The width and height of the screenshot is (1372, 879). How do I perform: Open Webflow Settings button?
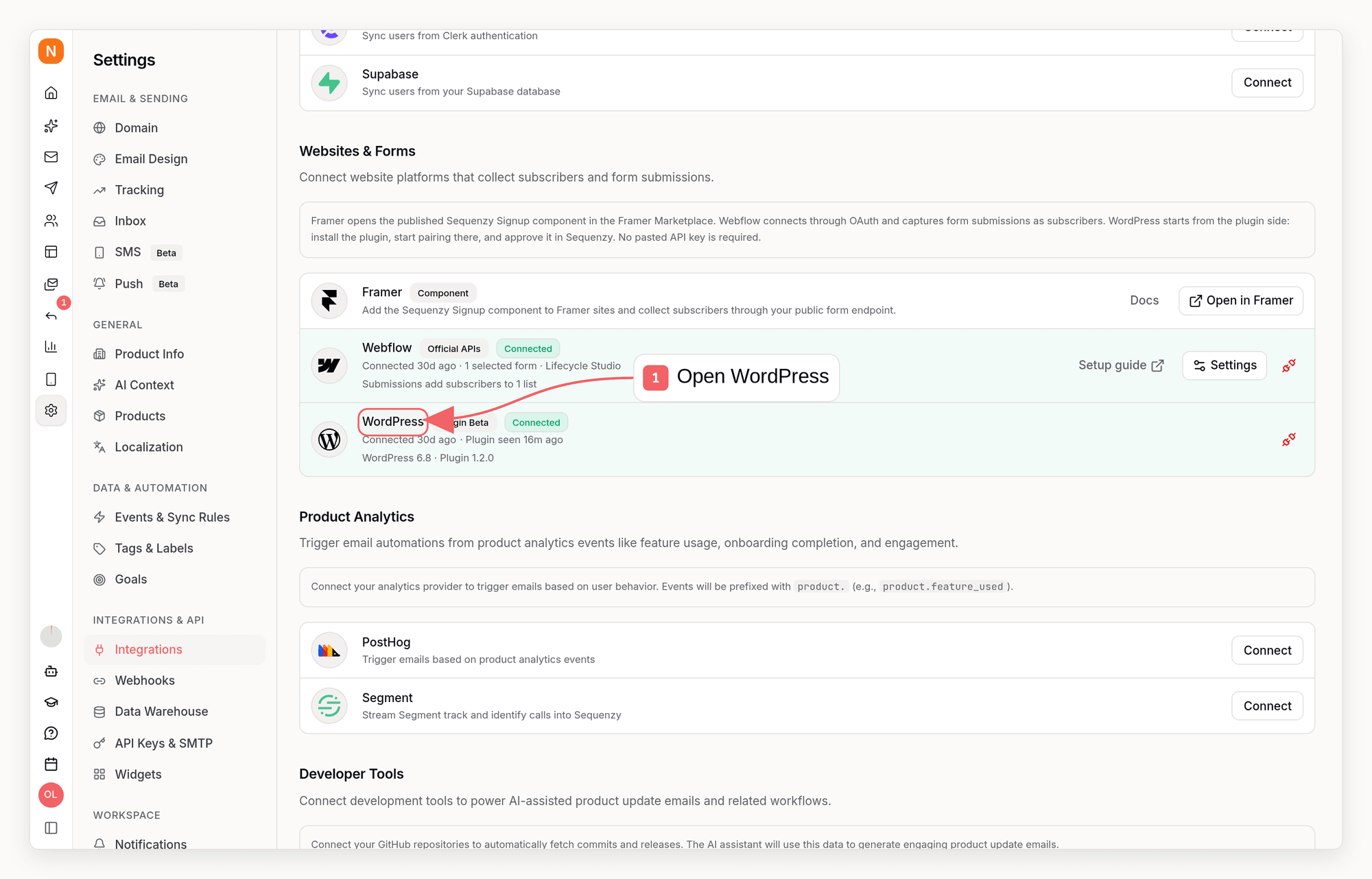pos(1225,365)
